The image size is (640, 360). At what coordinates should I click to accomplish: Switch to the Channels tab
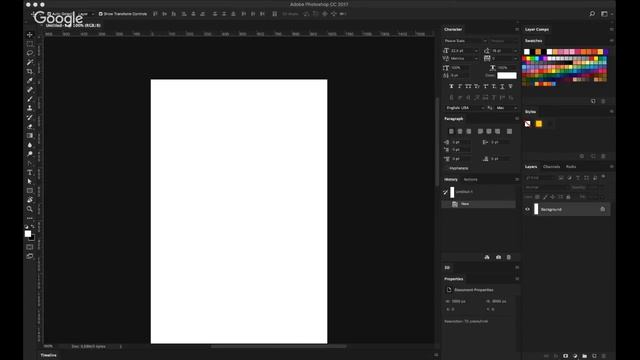tap(551, 167)
